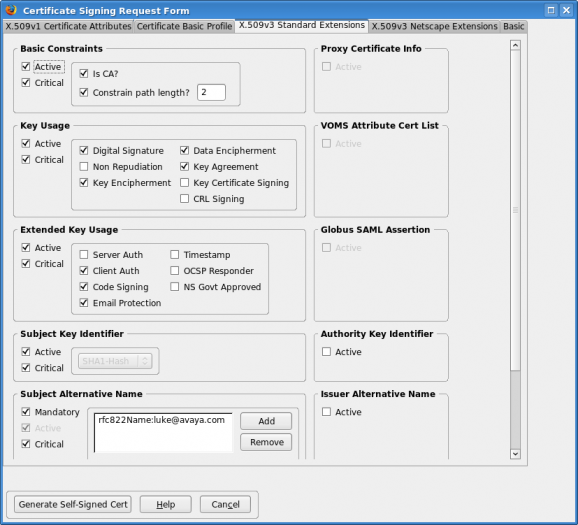This screenshot has height=525, width=578.
Task: Activate Authority Key Identifier
Action: (x=326, y=352)
